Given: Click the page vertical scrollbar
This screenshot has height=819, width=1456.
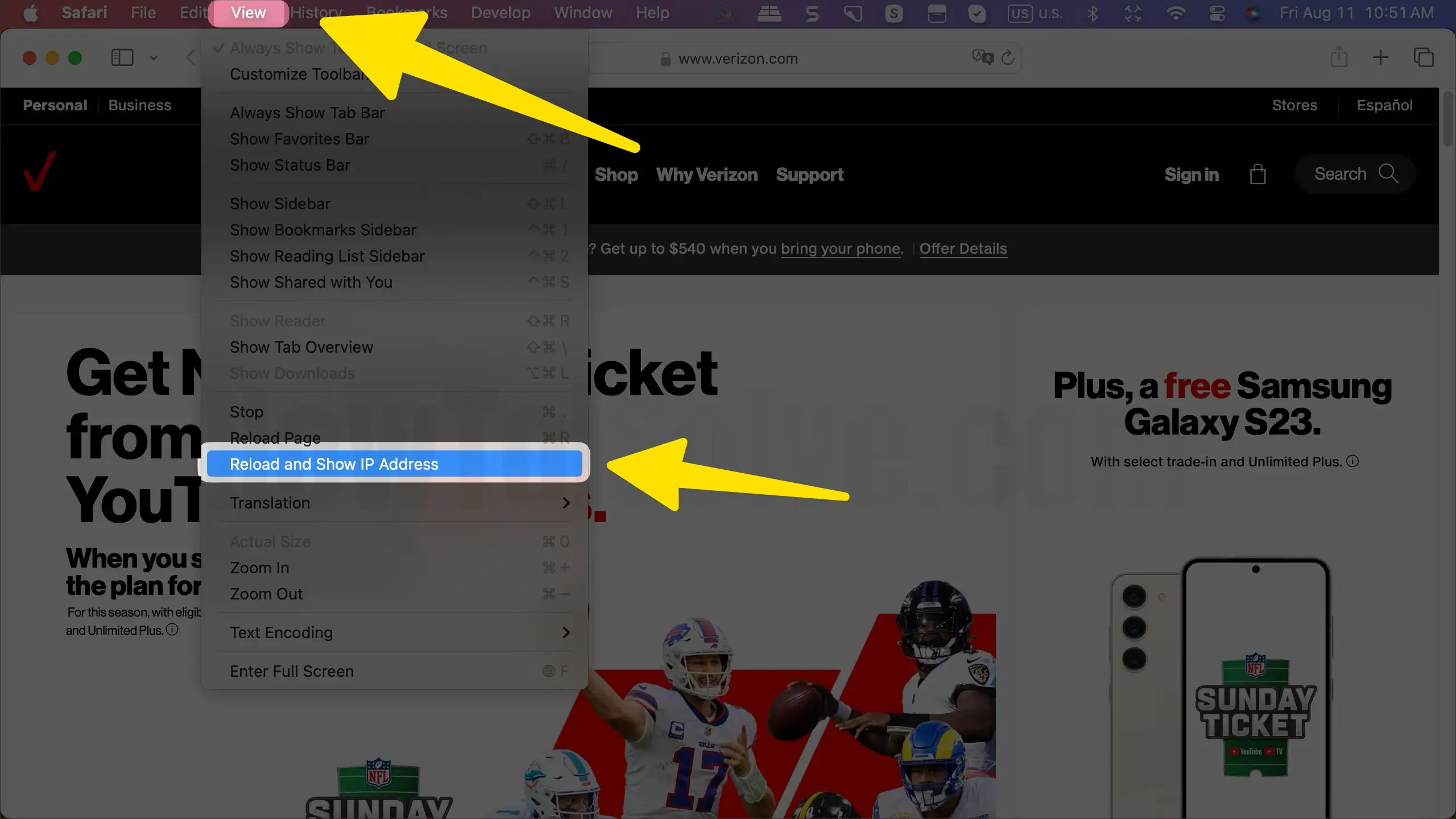Looking at the screenshot, I should click(1447, 118).
